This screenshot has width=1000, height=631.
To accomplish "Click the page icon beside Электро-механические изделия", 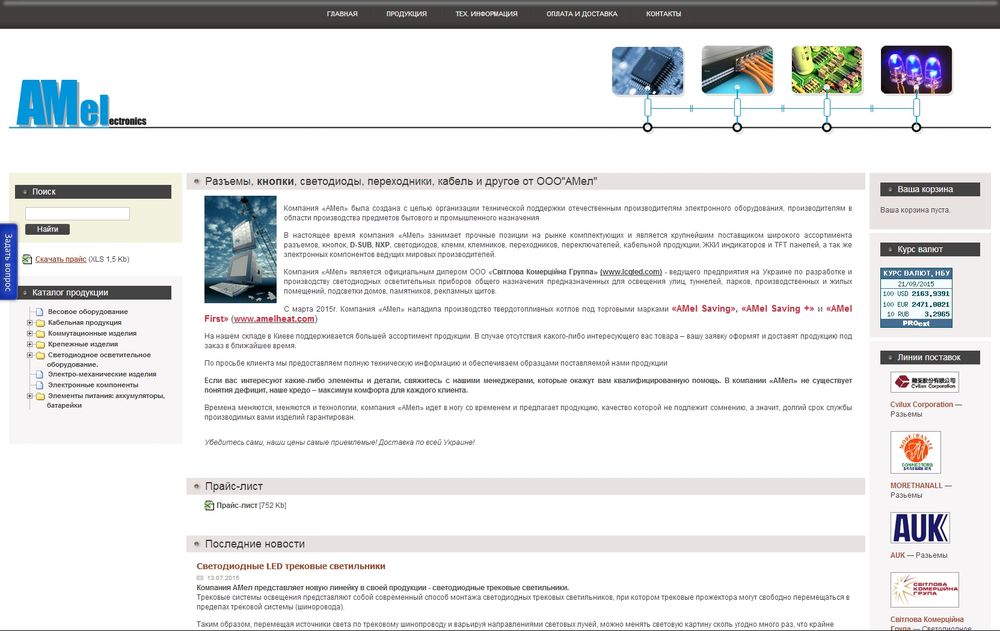I will click(x=40, y=375).
